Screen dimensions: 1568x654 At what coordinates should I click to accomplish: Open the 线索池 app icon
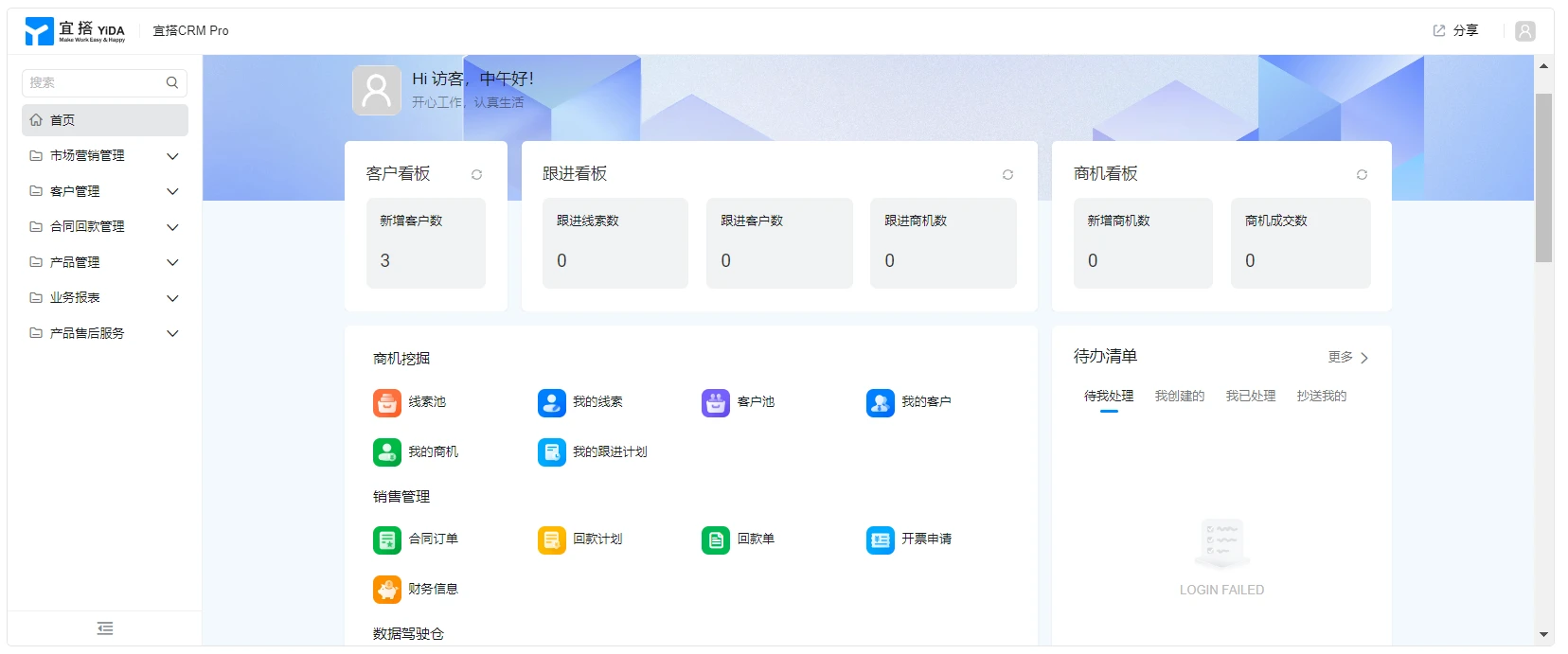tap(387, 402)
